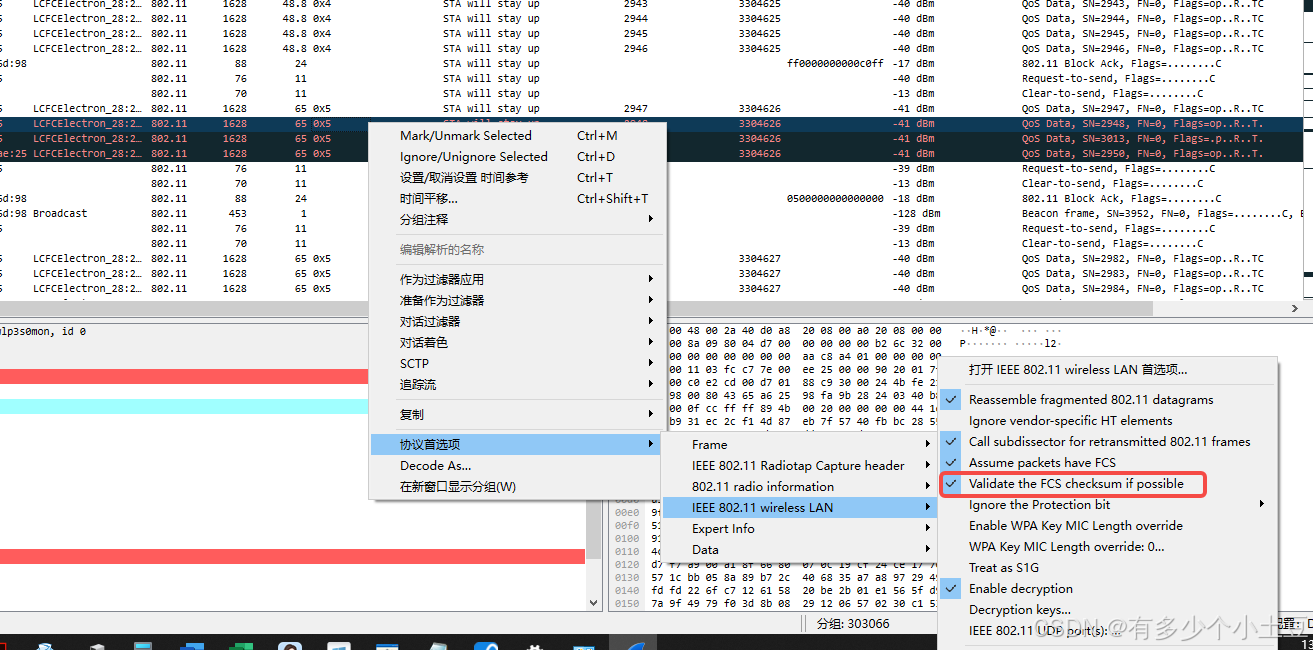Select packet row QoS Data, SN=2984
This screenshot has height=650, width=1313.
click(x=652, y=289)
